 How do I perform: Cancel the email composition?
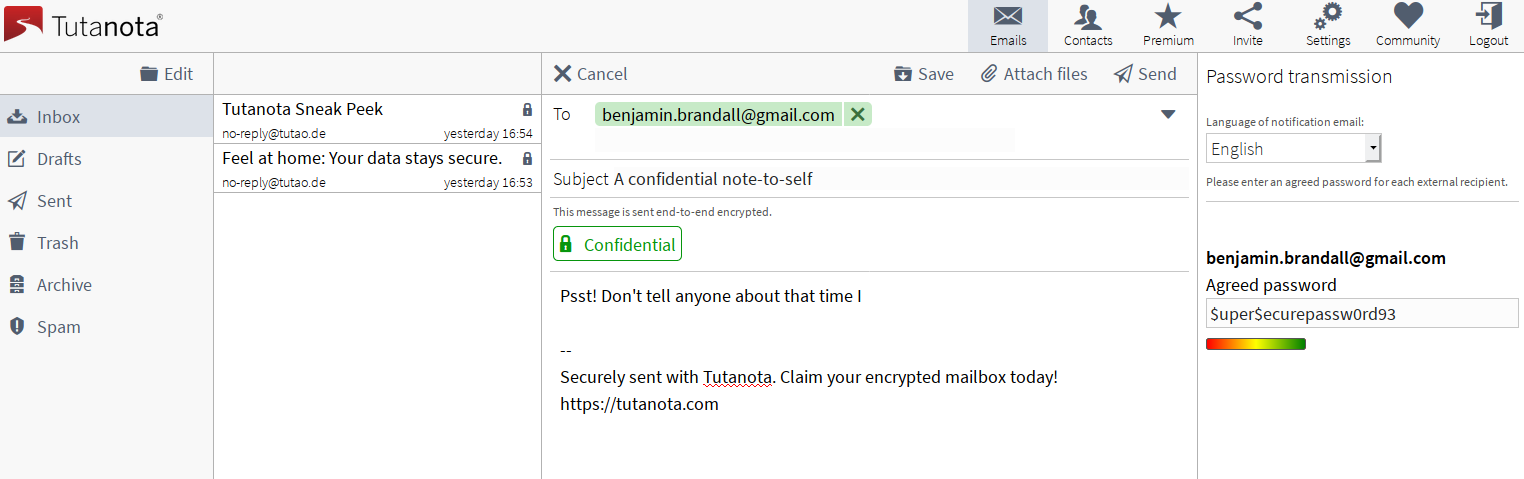point(590,74)
